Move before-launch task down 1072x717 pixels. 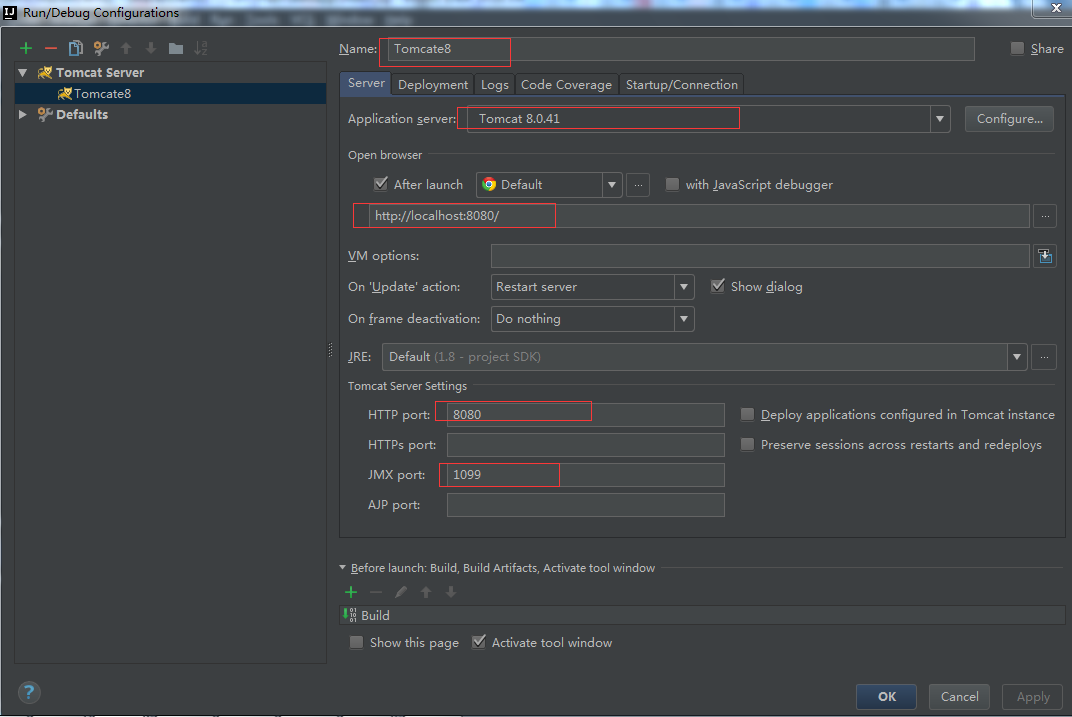[x=451, y=592]
